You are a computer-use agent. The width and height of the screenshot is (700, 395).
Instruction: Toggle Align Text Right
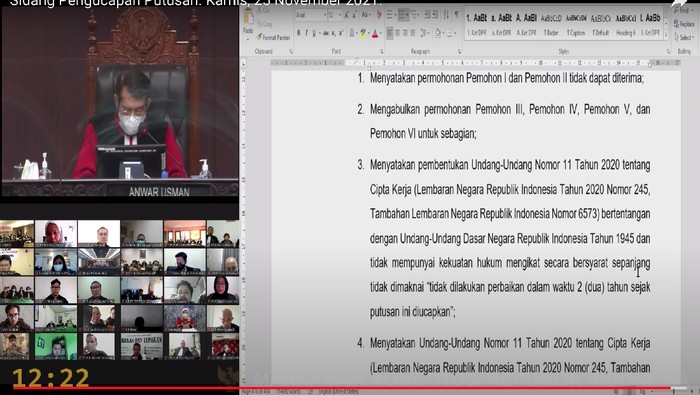[405, 33]
